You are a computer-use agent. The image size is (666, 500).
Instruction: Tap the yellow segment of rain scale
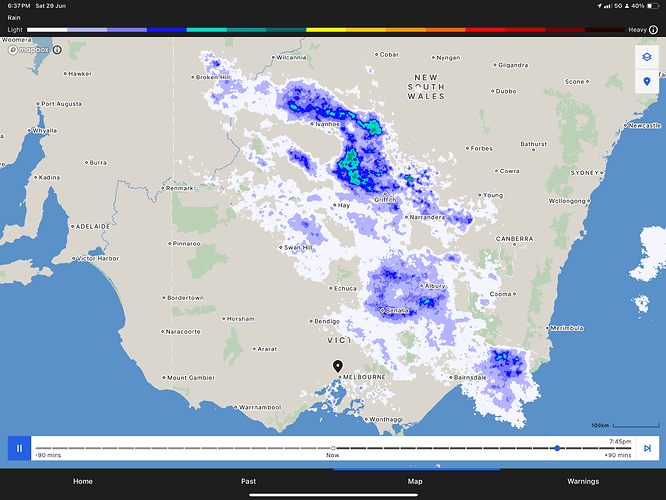tap(326, 30)
